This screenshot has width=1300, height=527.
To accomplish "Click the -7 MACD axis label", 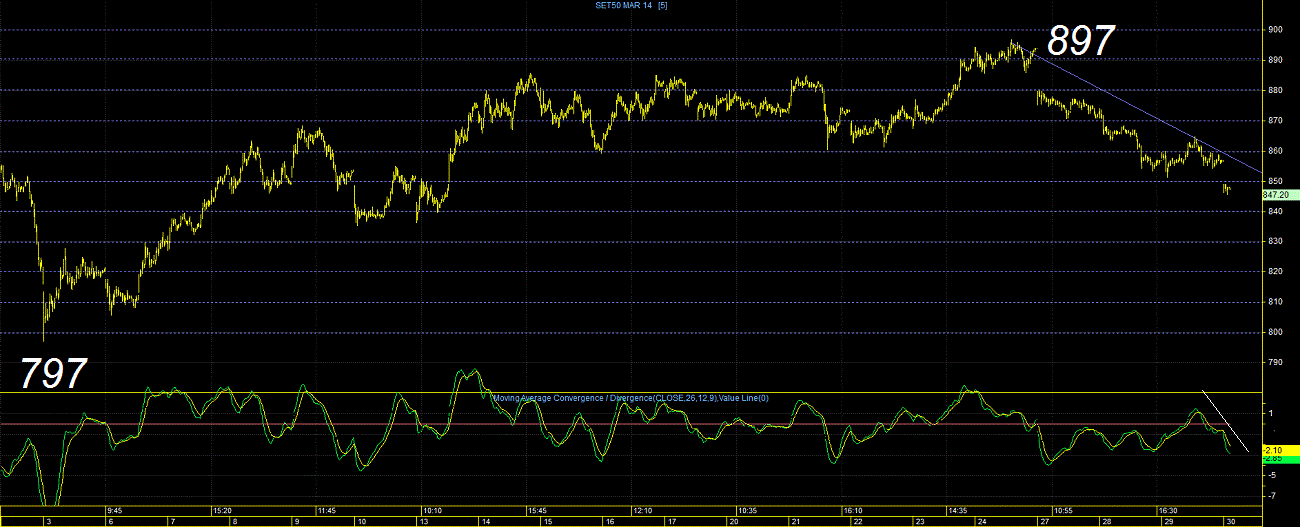I will [1270, 496].
